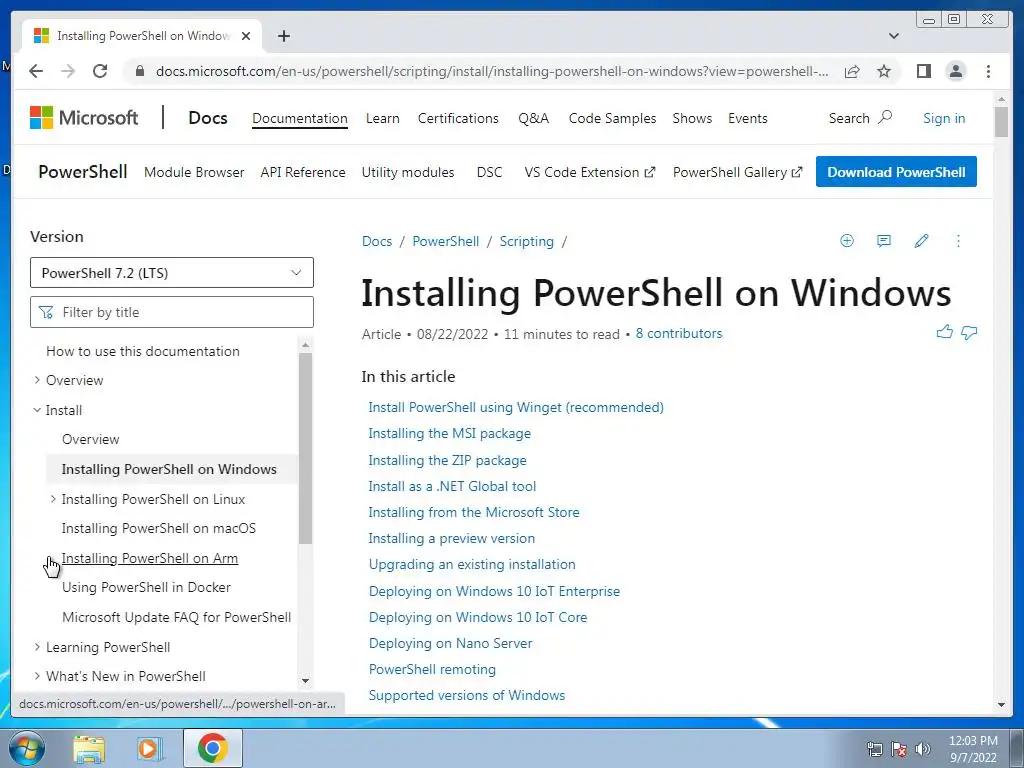Click the browser forward arrow
1024x768 pixels.
pos(68,71)
